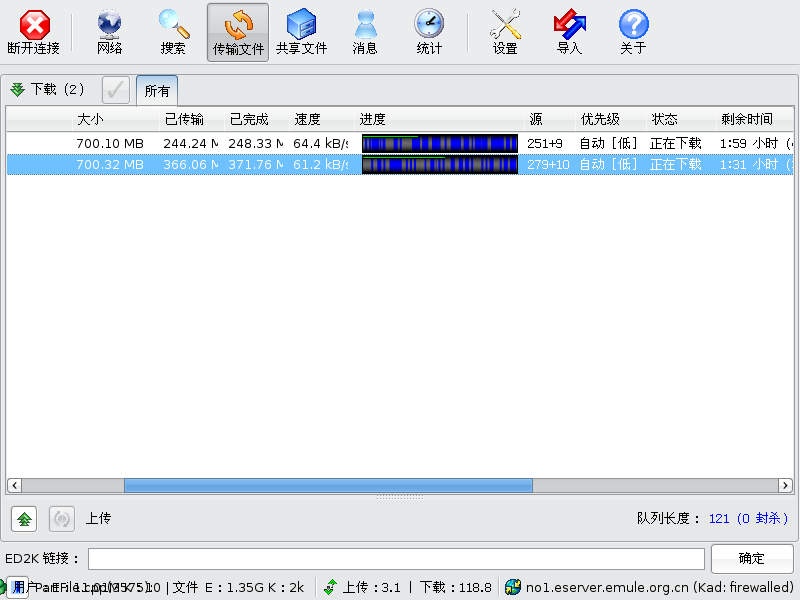Click the 61.2 kB/s speed cell
Viewport: 800px width, 600px height.
[320, 164]
